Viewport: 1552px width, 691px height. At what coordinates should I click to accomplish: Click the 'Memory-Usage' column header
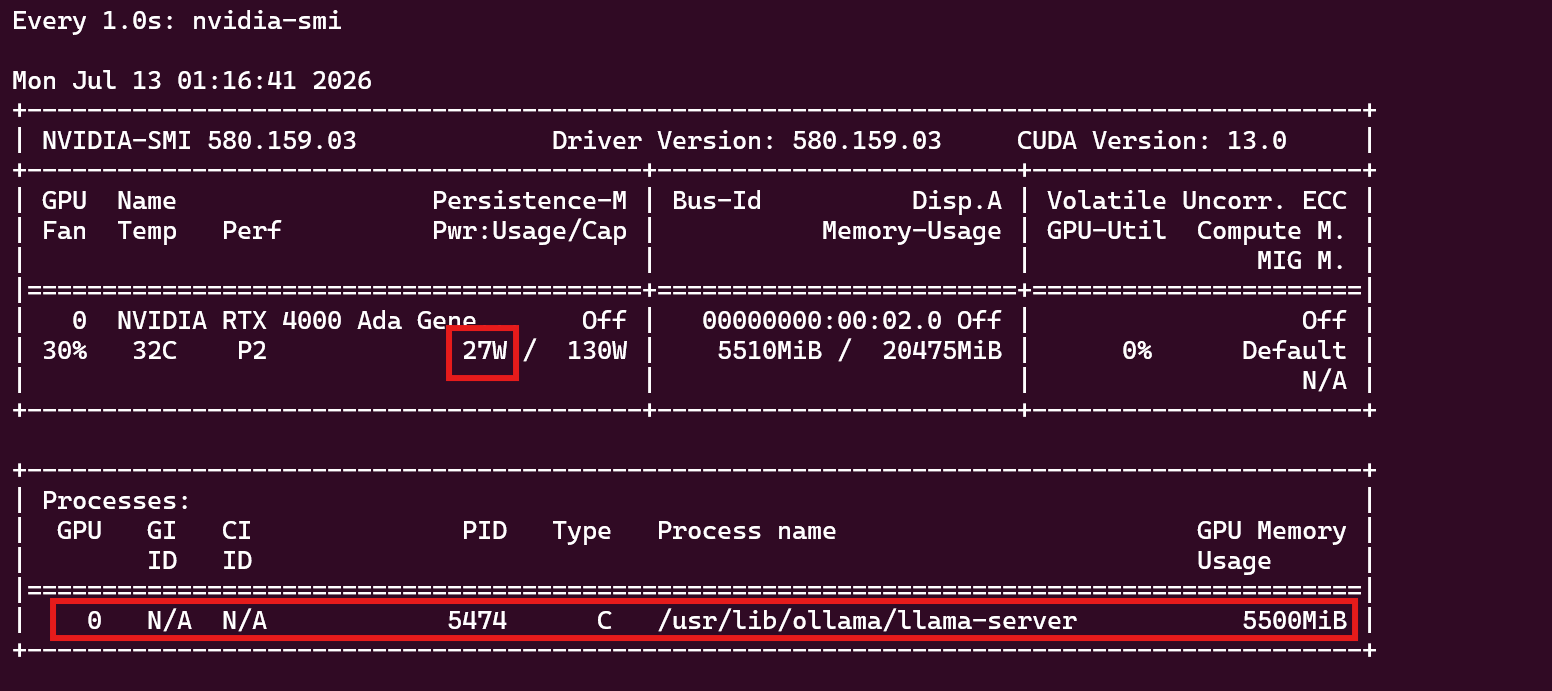point(912,231)
